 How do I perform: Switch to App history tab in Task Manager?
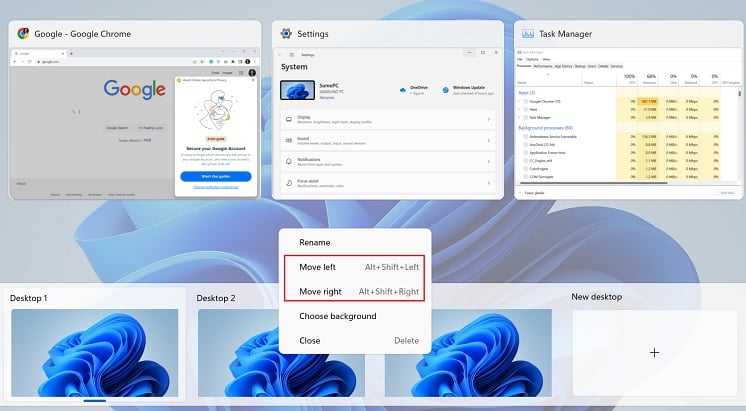[563, 66]
